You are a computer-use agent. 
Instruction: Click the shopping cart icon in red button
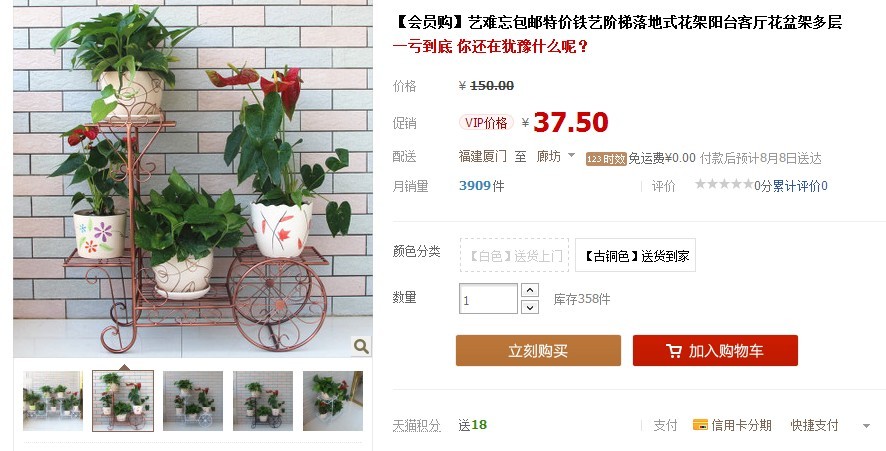click(x=674, y=351)
